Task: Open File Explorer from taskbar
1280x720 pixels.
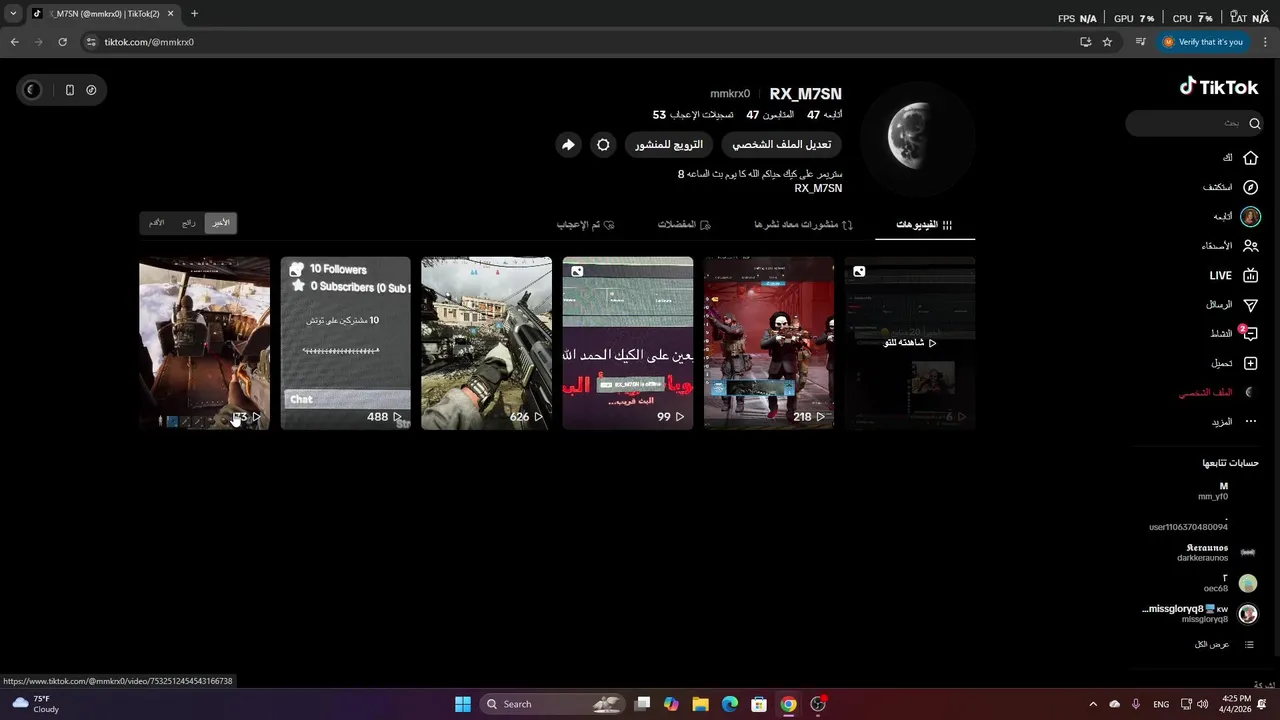Action: tap(700, 704)
